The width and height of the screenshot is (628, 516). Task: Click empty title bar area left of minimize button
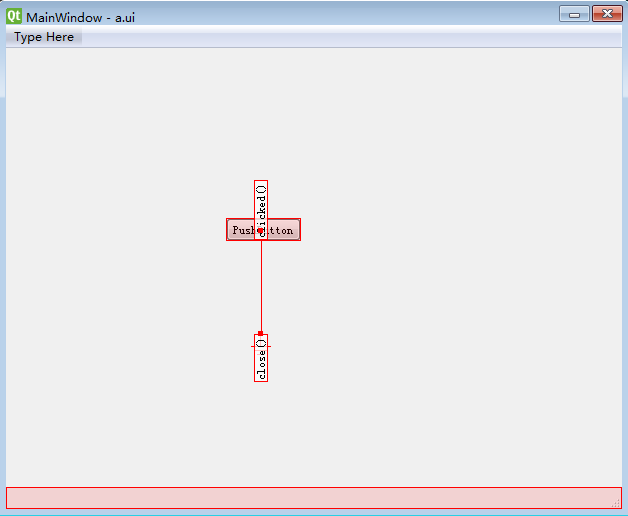400,14
